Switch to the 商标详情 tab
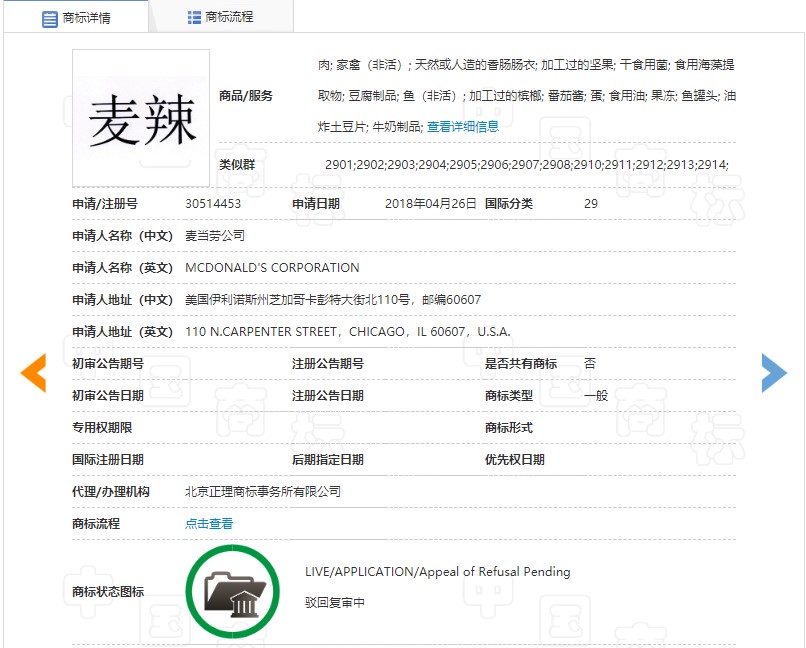Image resolution: width=806 pixels, height=648 pixels. coord(76,18)
